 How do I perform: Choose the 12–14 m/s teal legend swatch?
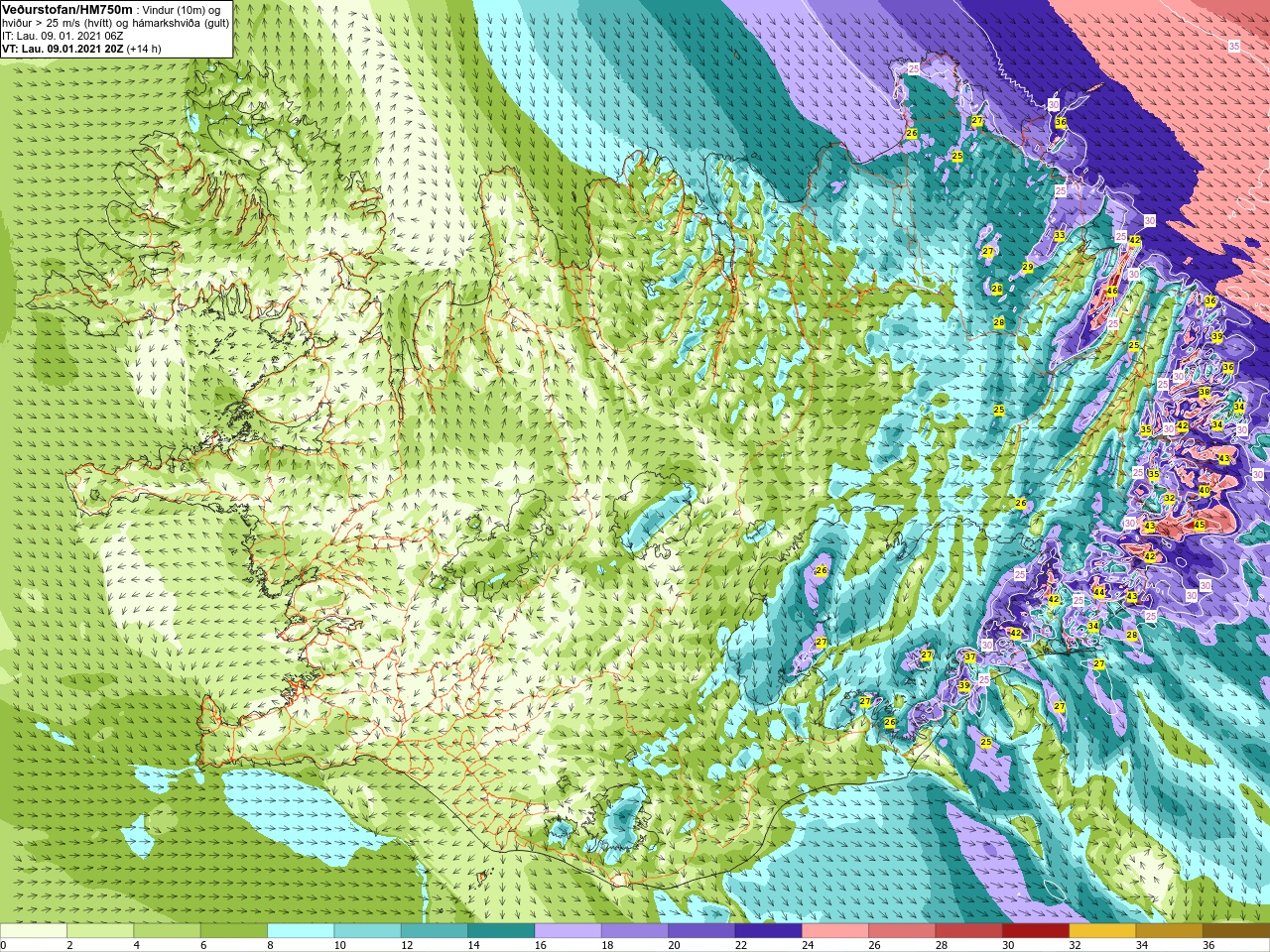tap(435, 931)
